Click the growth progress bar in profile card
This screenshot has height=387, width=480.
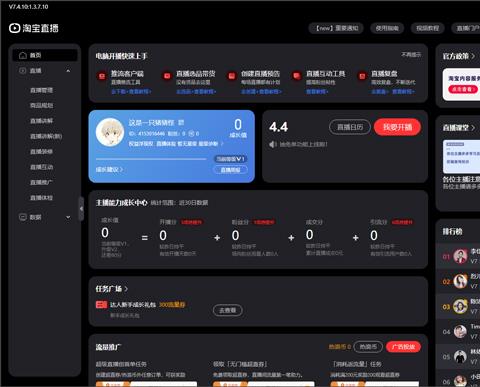(x=151, y=159)
